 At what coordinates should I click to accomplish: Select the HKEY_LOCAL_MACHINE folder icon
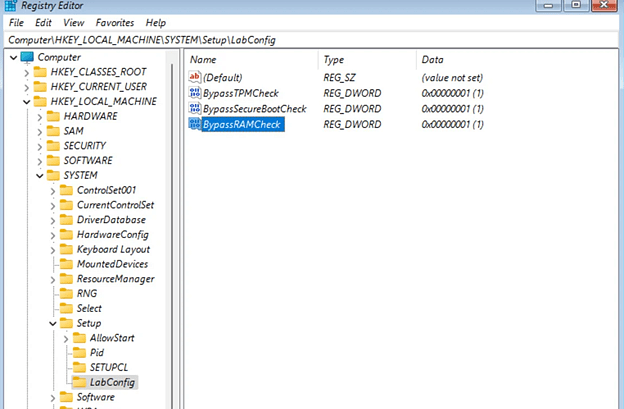[x=40, y=101]
